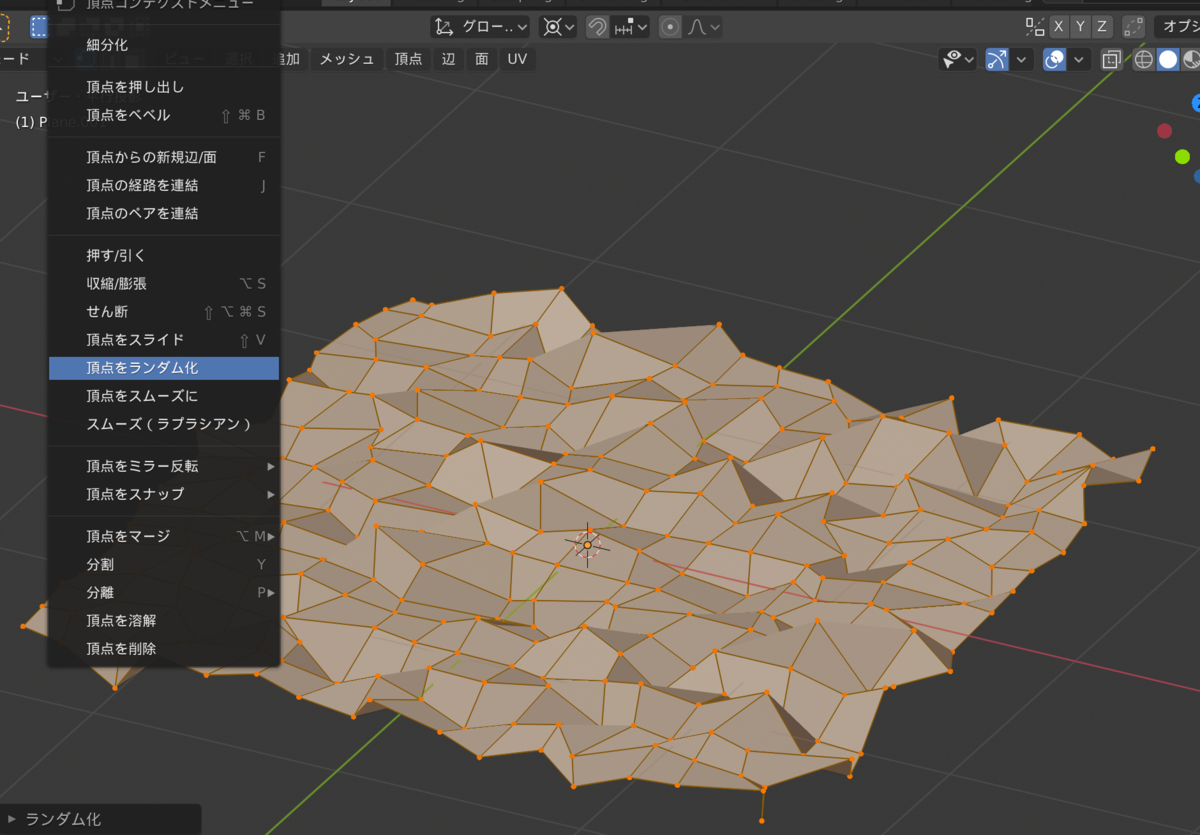The image size is (1200, 835).
Task: Open the gizmo settings dropdown arrow
Action: pyautogui.click(x=1022, y=60)
